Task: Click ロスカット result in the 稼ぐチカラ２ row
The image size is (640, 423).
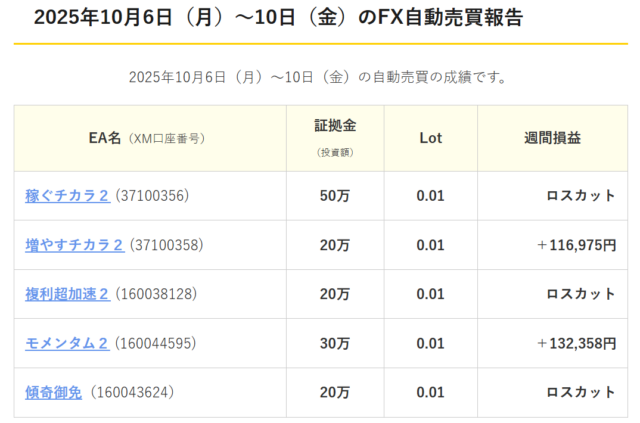Action: [x=580, y=196]
